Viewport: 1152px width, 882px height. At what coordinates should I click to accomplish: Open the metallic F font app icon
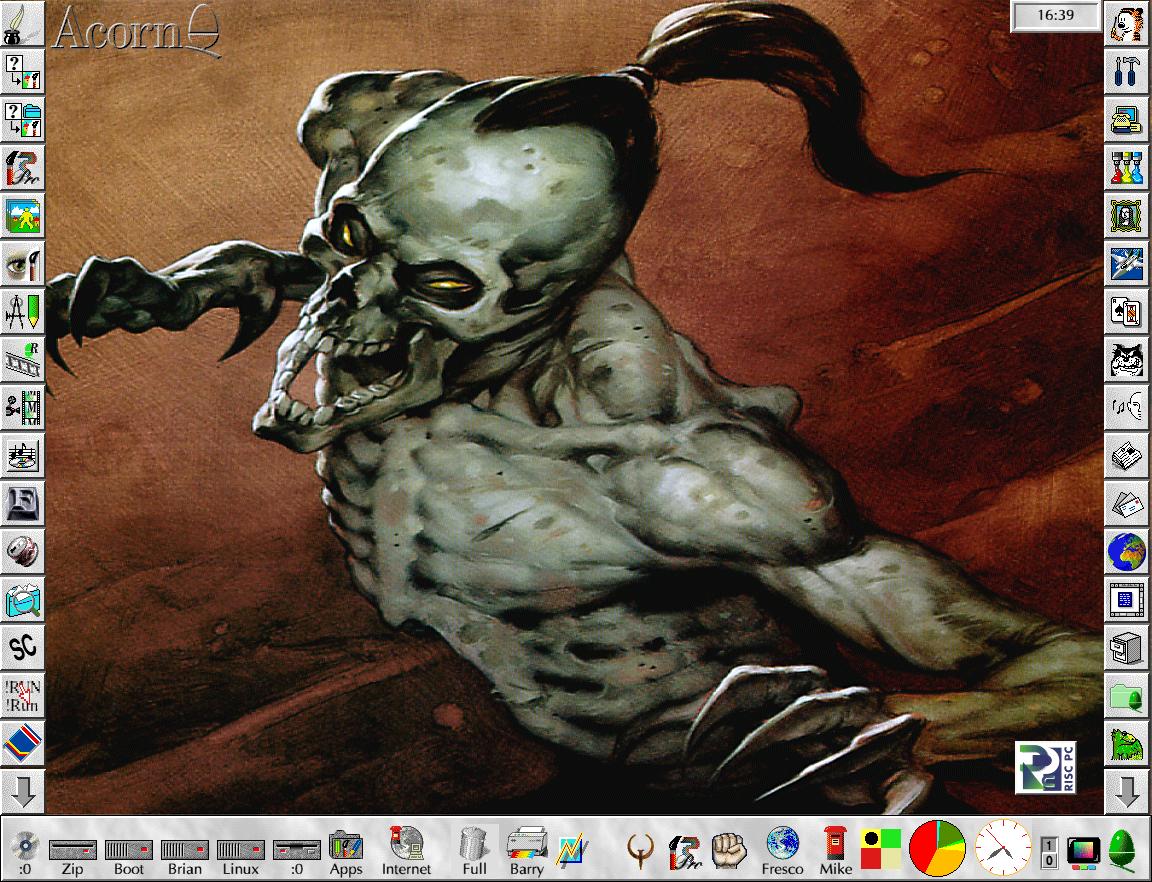tap(22, 503)
